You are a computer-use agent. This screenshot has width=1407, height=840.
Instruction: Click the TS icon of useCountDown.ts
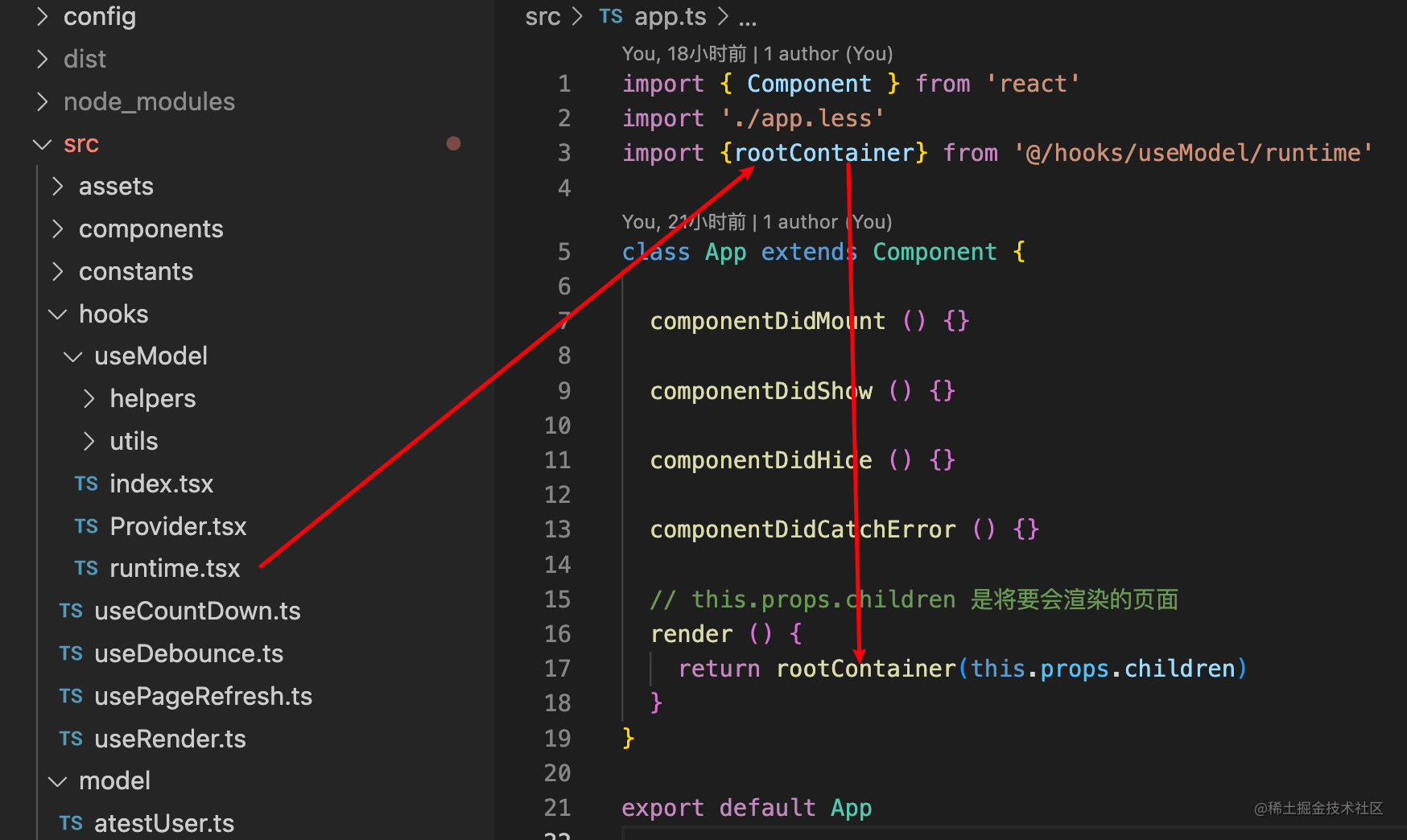pos(71,611)
